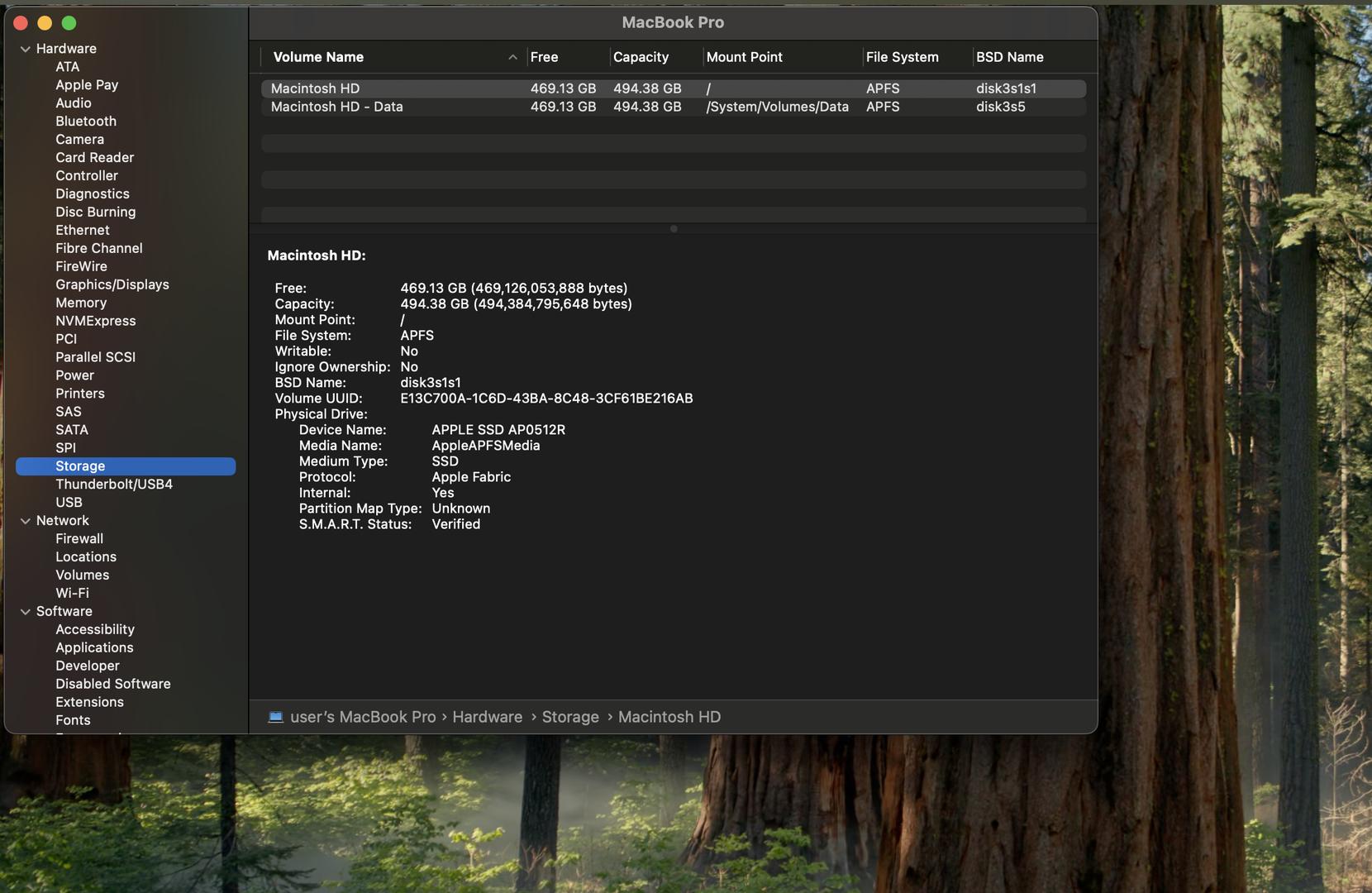Select Fonts under Software
Image resolution: width=1372 pixels, height=893 pixels.
point(74,721)
